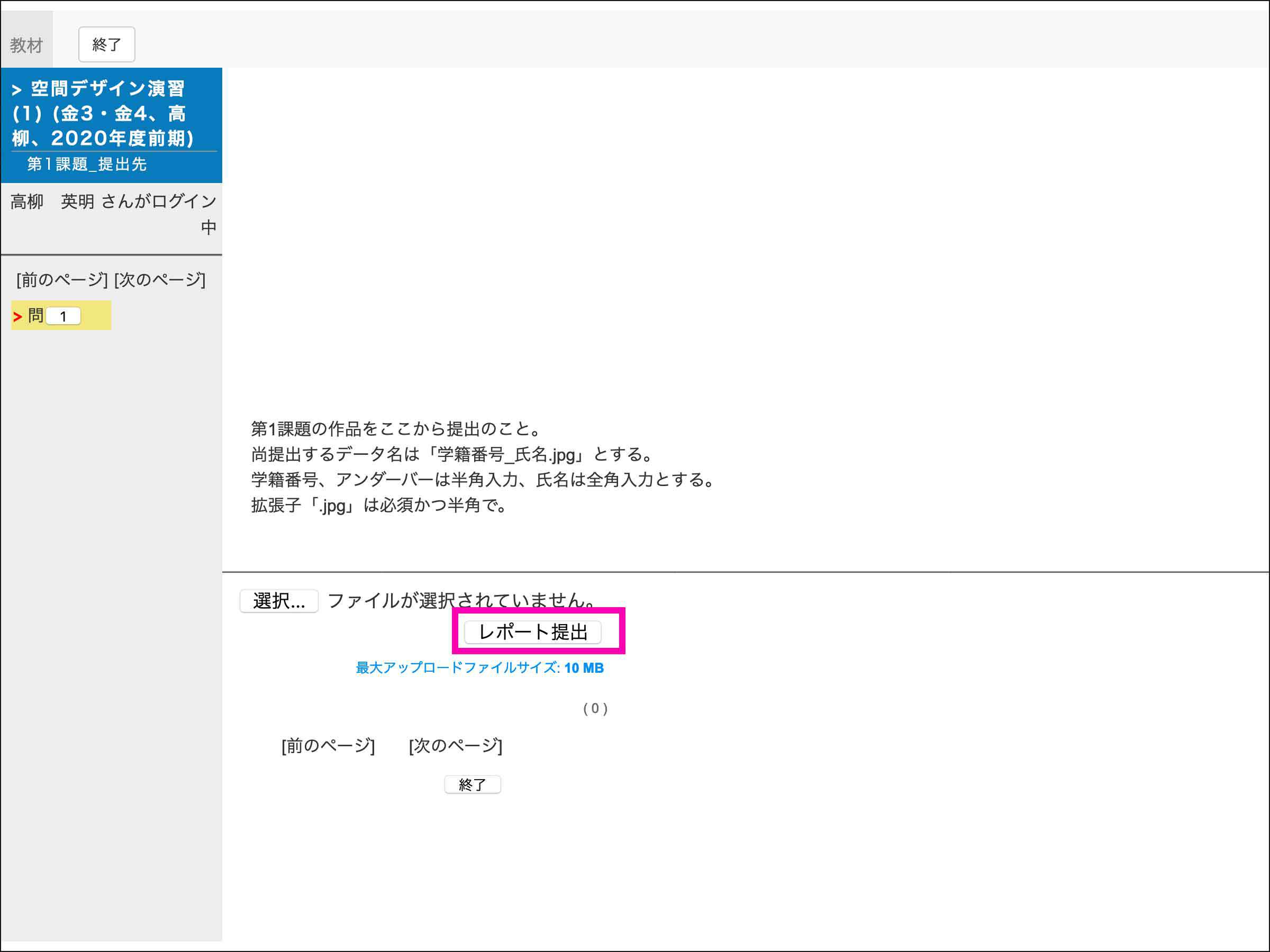Click the logged-in user name 高柳 英明
1270x952 pixels.
tap(52, 202)
